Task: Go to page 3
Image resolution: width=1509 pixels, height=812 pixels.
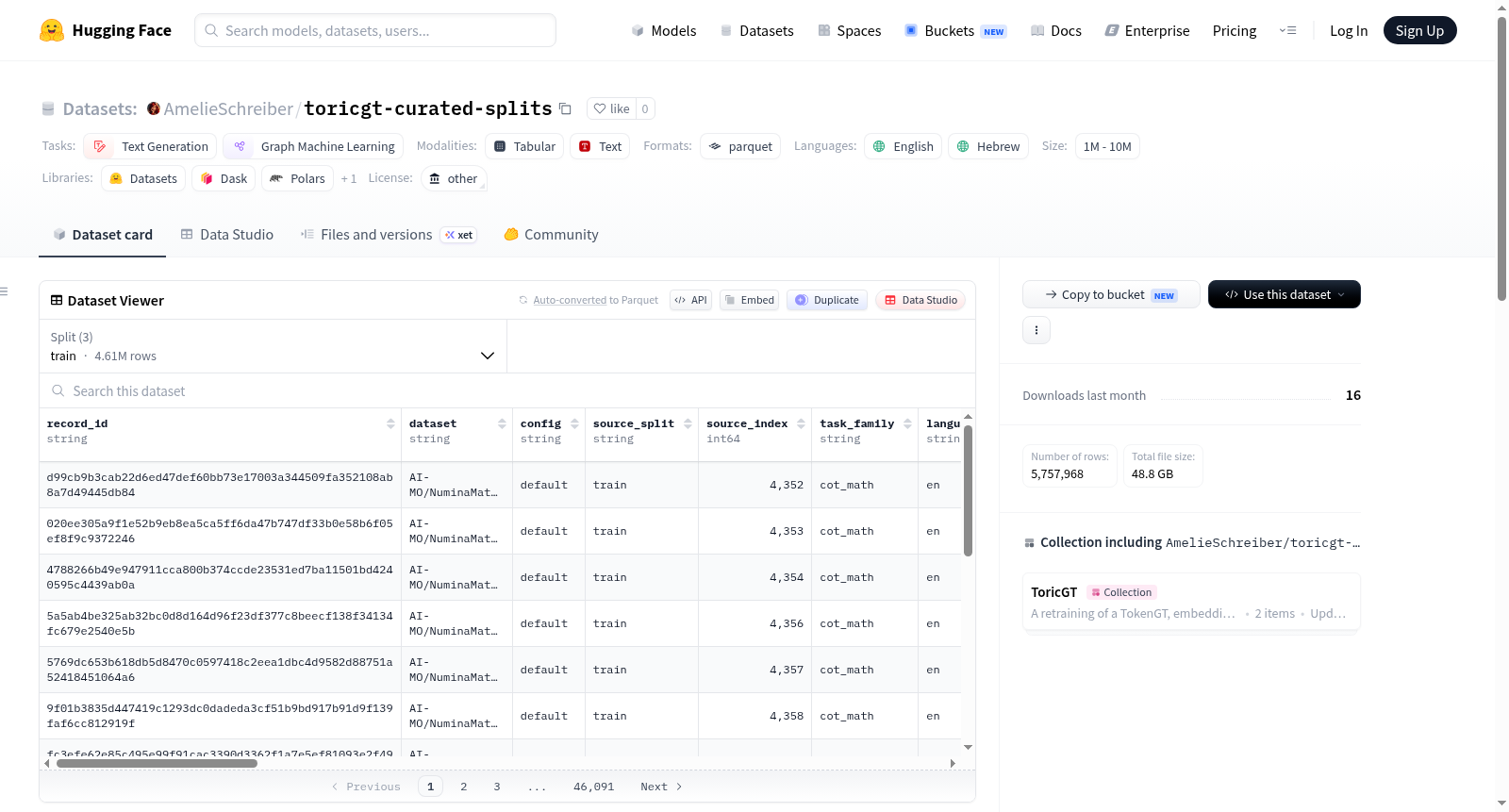Action: 497,787
